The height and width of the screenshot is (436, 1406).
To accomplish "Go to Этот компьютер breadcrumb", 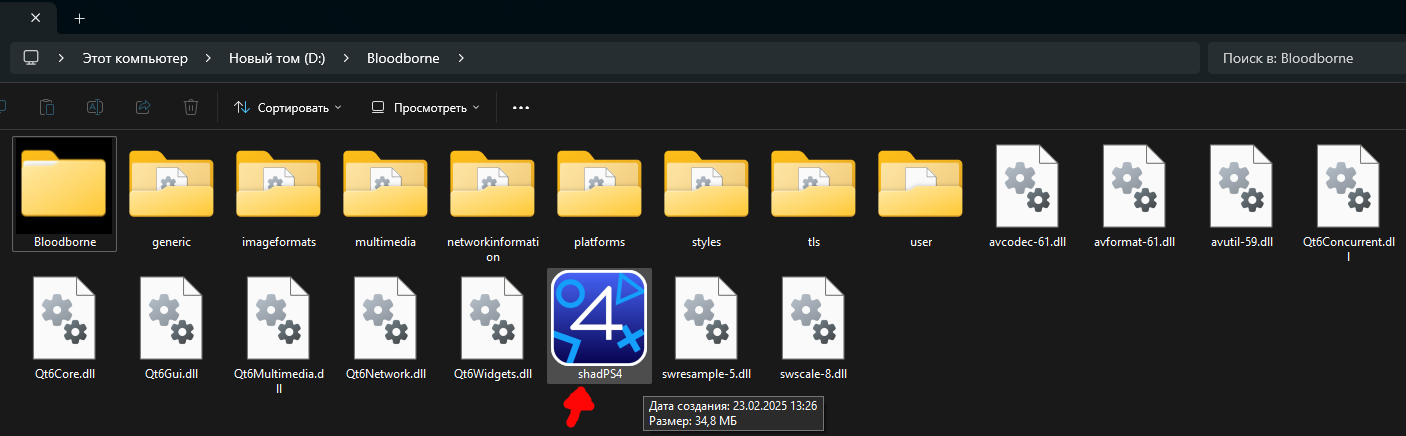I will (135, 58).
